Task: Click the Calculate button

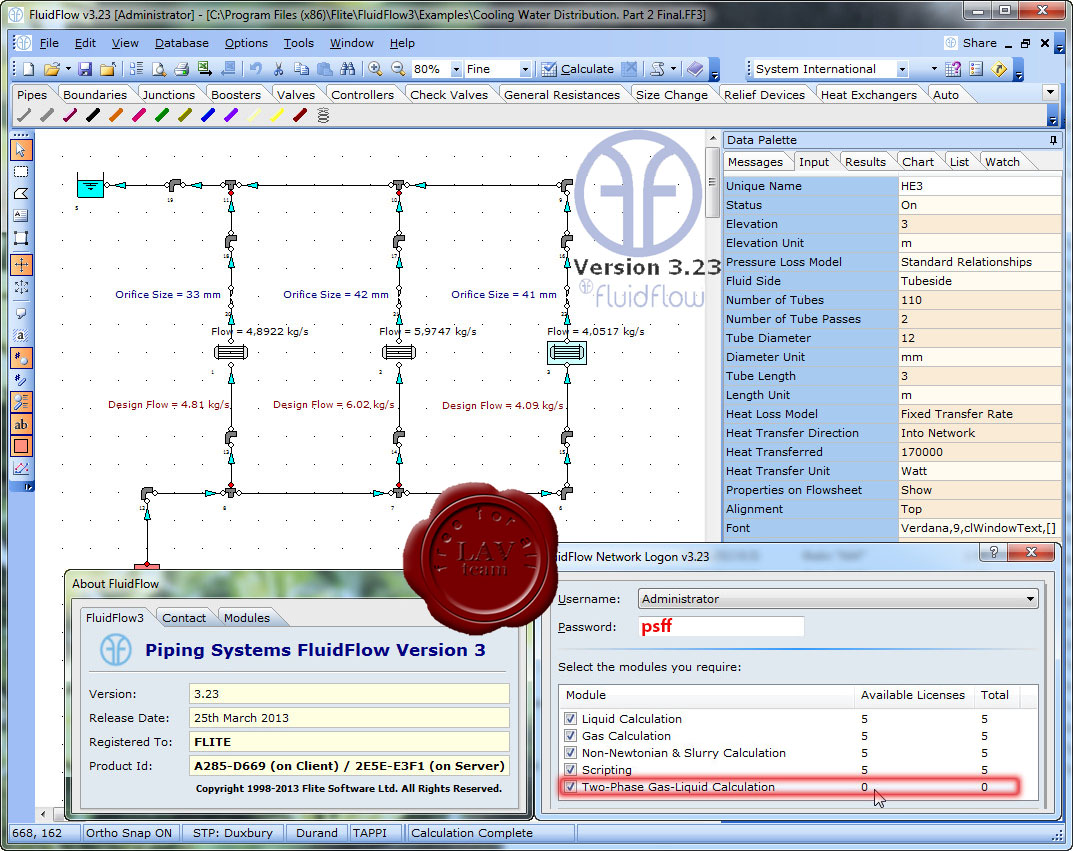Action: tap(578, 69)
